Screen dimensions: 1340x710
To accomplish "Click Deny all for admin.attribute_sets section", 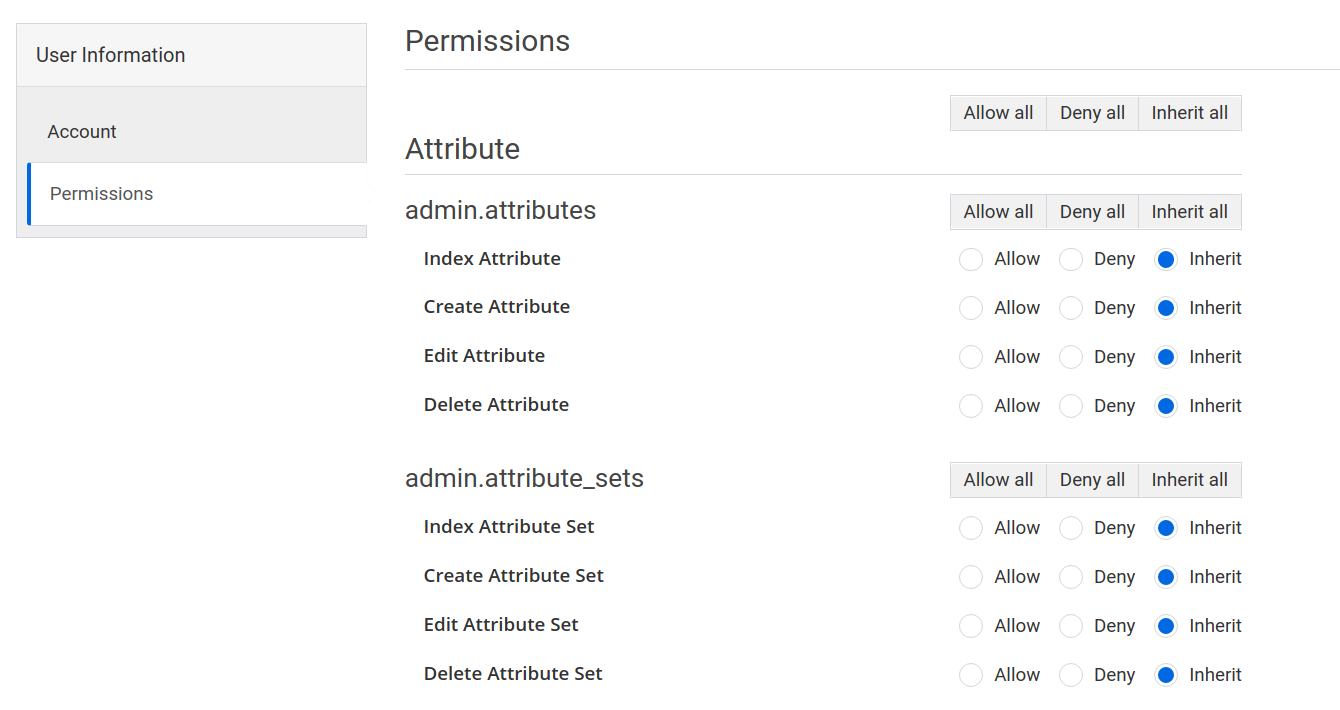I will coord(1091,479).
